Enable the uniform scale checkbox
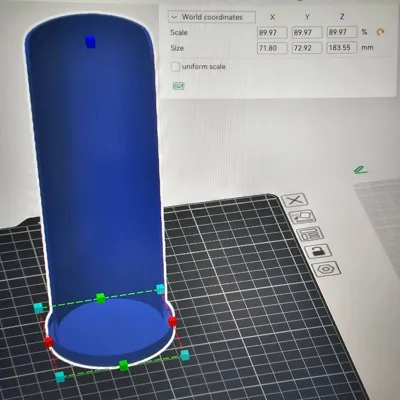400x400 pixels. (x=175, y=67)
